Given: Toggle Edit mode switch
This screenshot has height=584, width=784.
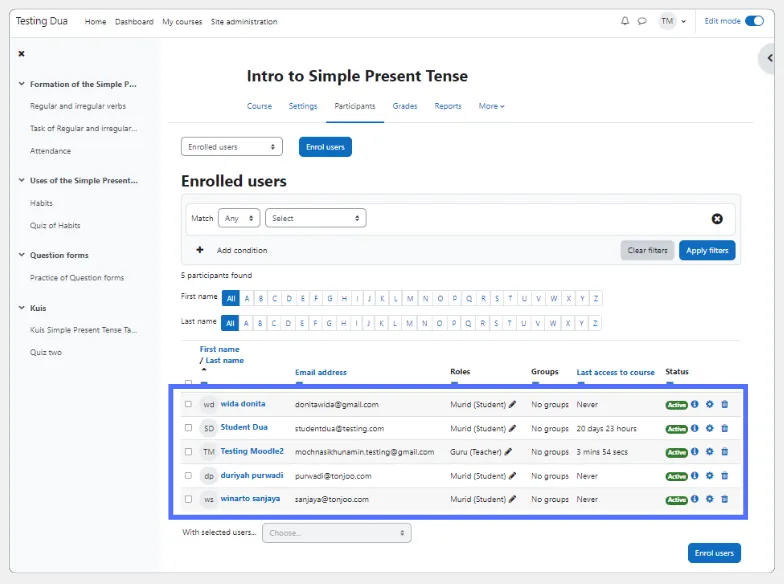Looking at the screenshot, I should tap(754, 21).
